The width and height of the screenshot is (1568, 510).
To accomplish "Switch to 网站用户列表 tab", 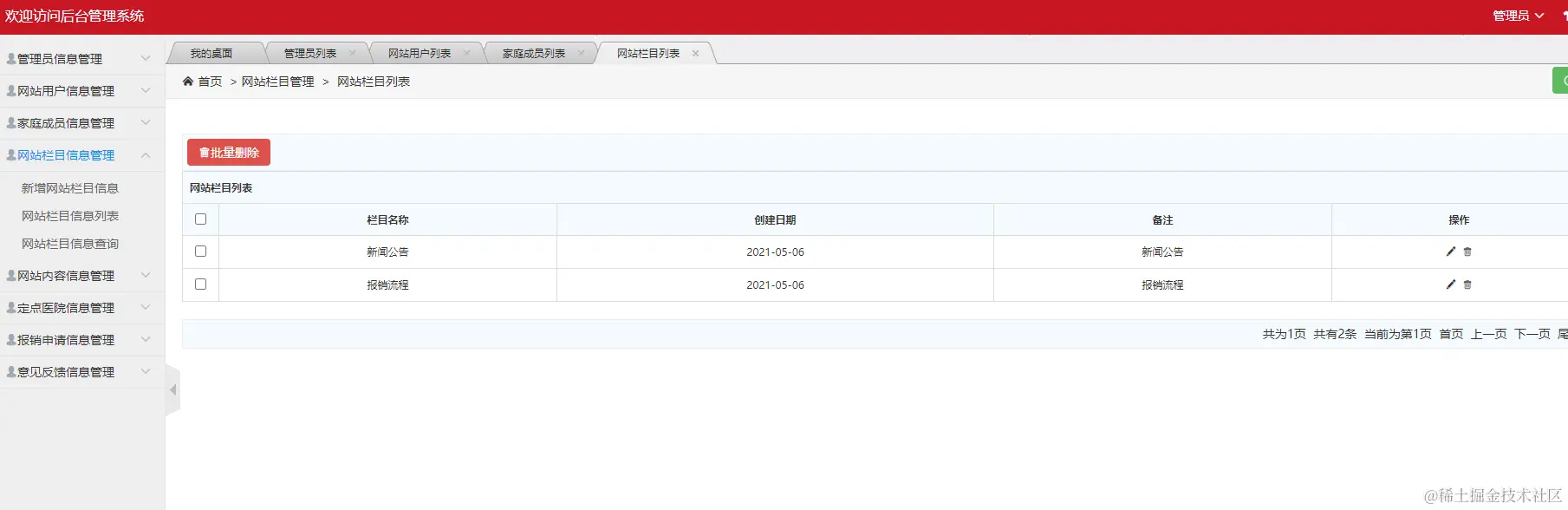I will tap(420, 53).
